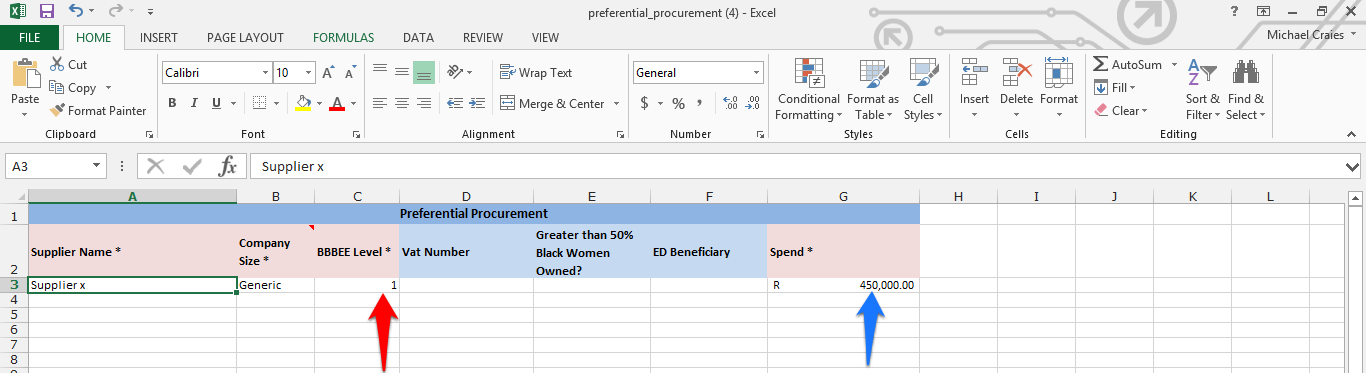Image resolution: width=1366 pixels, height=373 pixels.
Task: Click AutoSum button
Action: tap(1127, 65)
